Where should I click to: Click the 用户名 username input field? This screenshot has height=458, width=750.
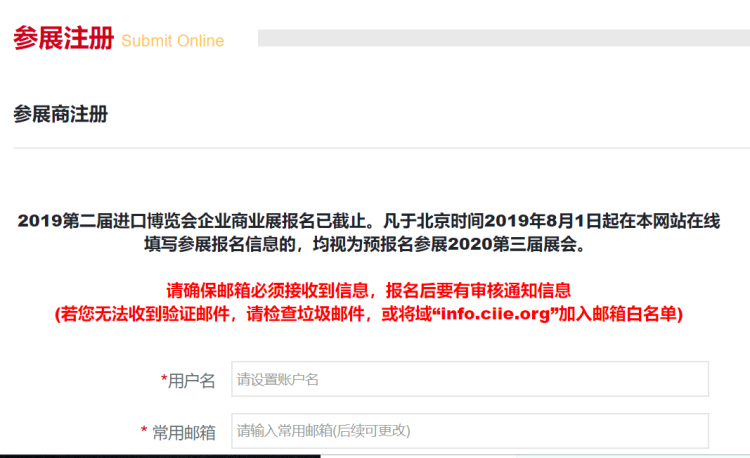[x=470, y=379]
